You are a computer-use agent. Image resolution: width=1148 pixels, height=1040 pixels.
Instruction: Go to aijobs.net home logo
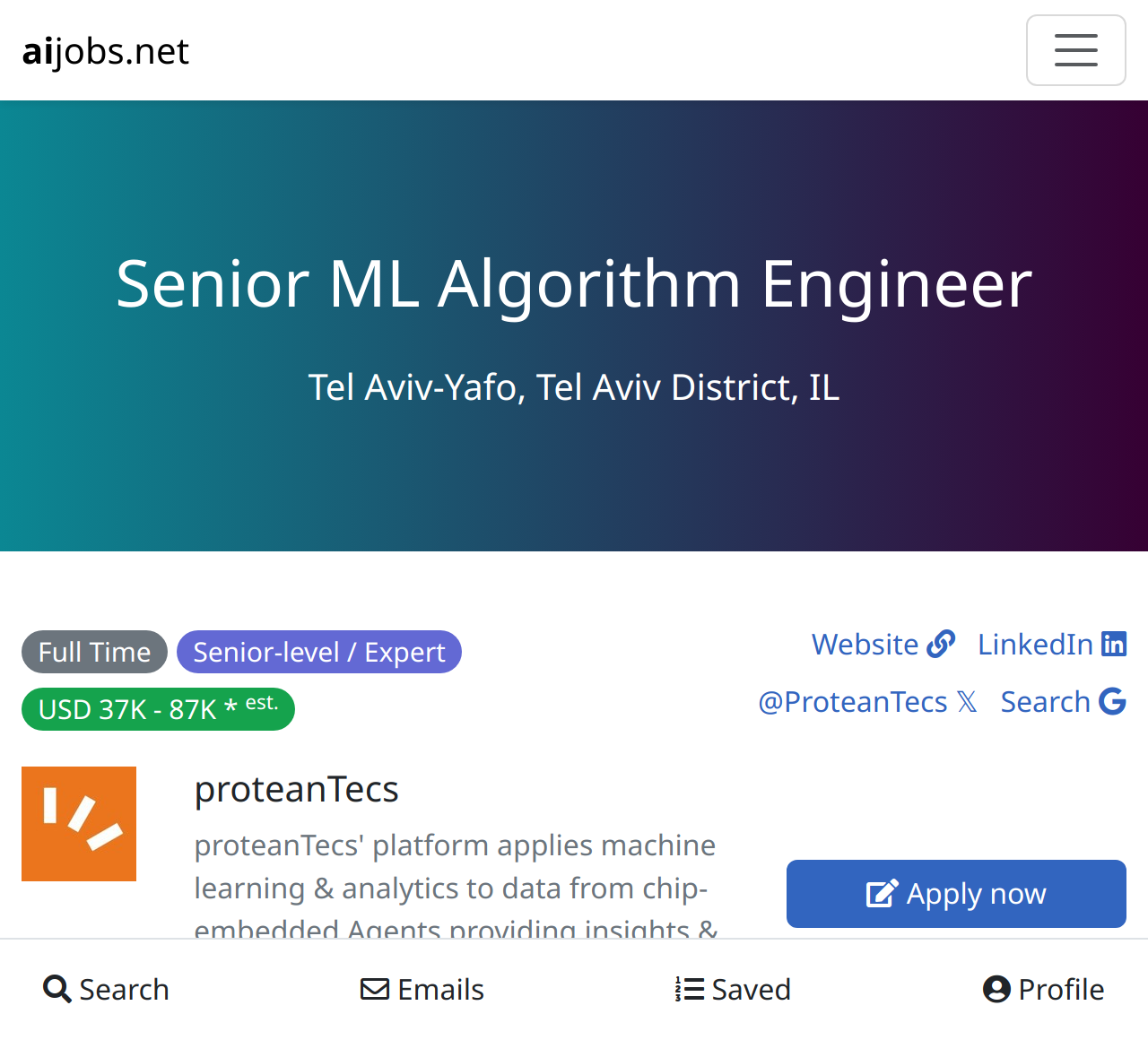point(106,51)
